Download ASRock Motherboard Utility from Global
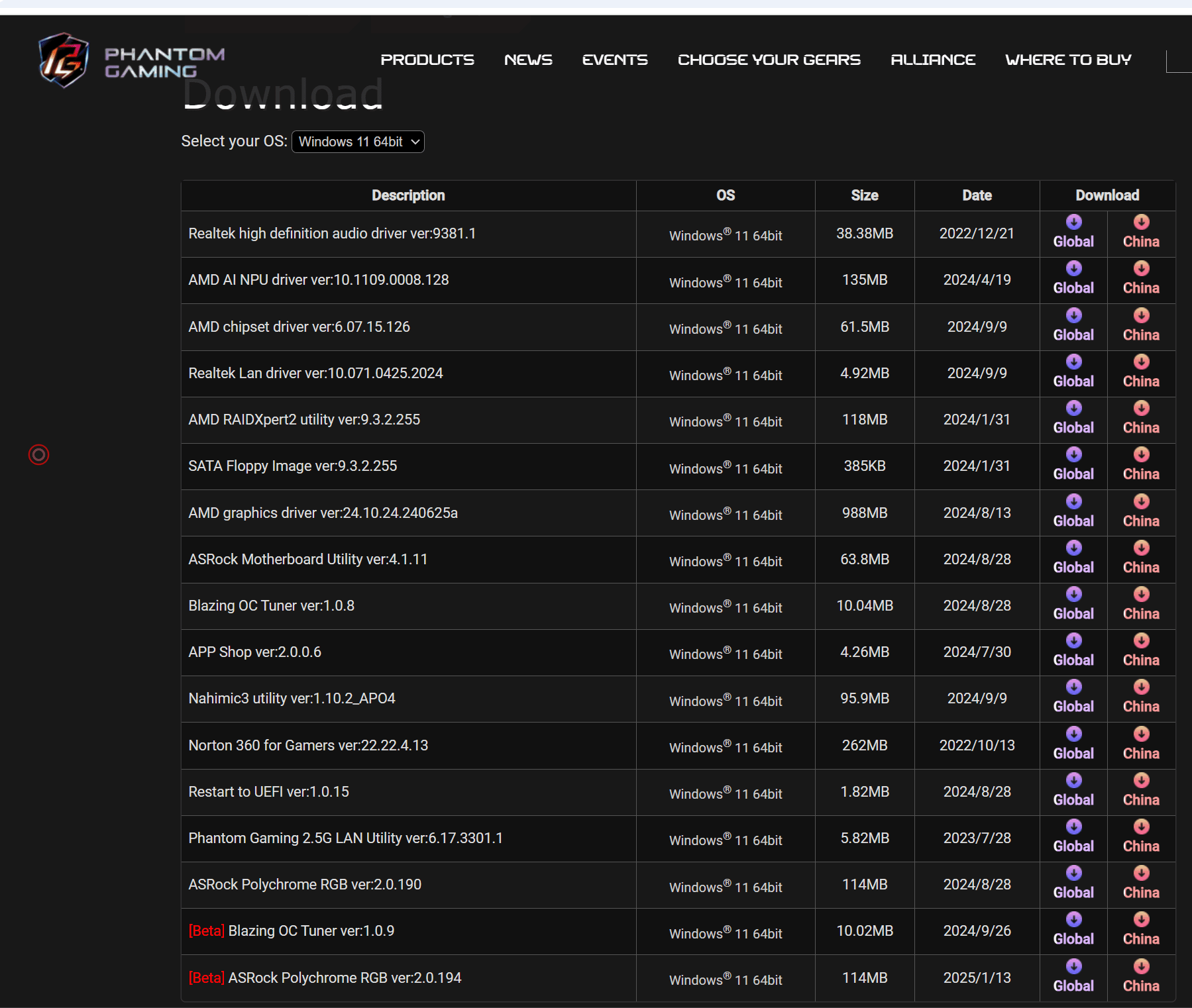Viewport: 1192px width, 1008px height. click(1073, 558)
